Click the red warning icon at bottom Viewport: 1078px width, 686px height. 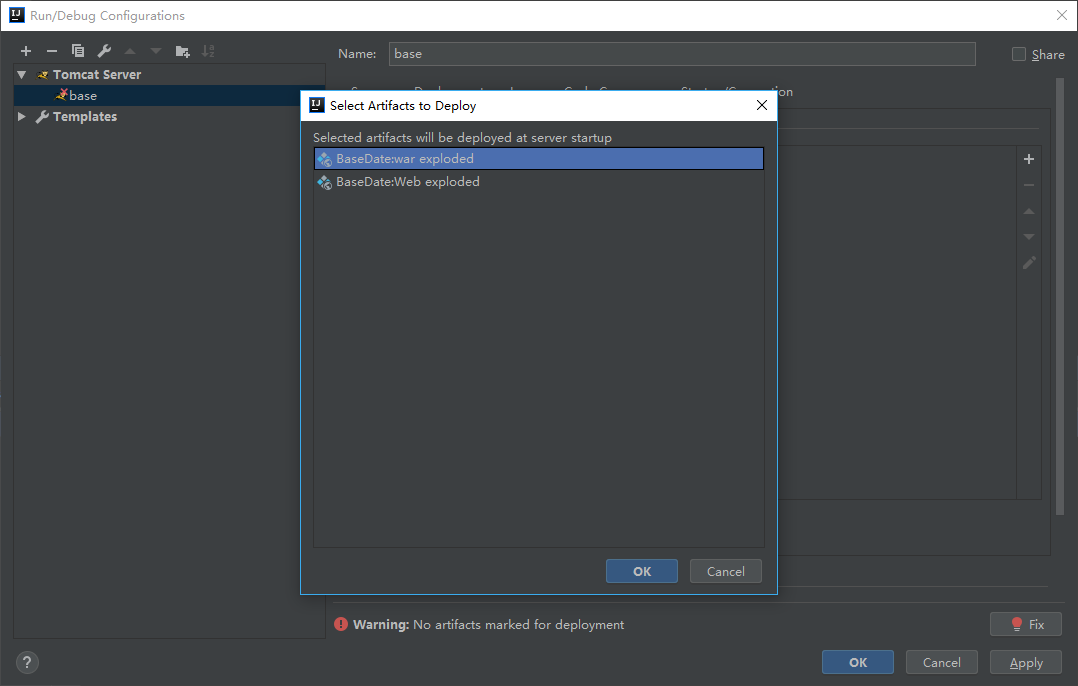pos(341,624)
